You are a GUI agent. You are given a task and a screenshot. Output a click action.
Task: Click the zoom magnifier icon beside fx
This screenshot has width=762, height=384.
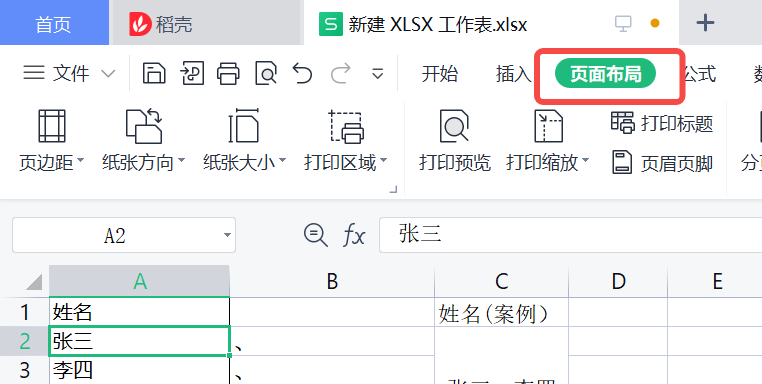pos(315,235)
